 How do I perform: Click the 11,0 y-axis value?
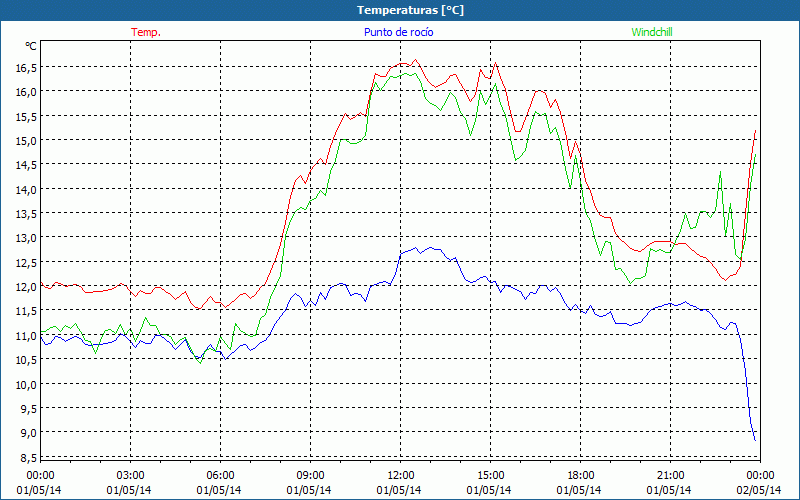pos(26,335)
